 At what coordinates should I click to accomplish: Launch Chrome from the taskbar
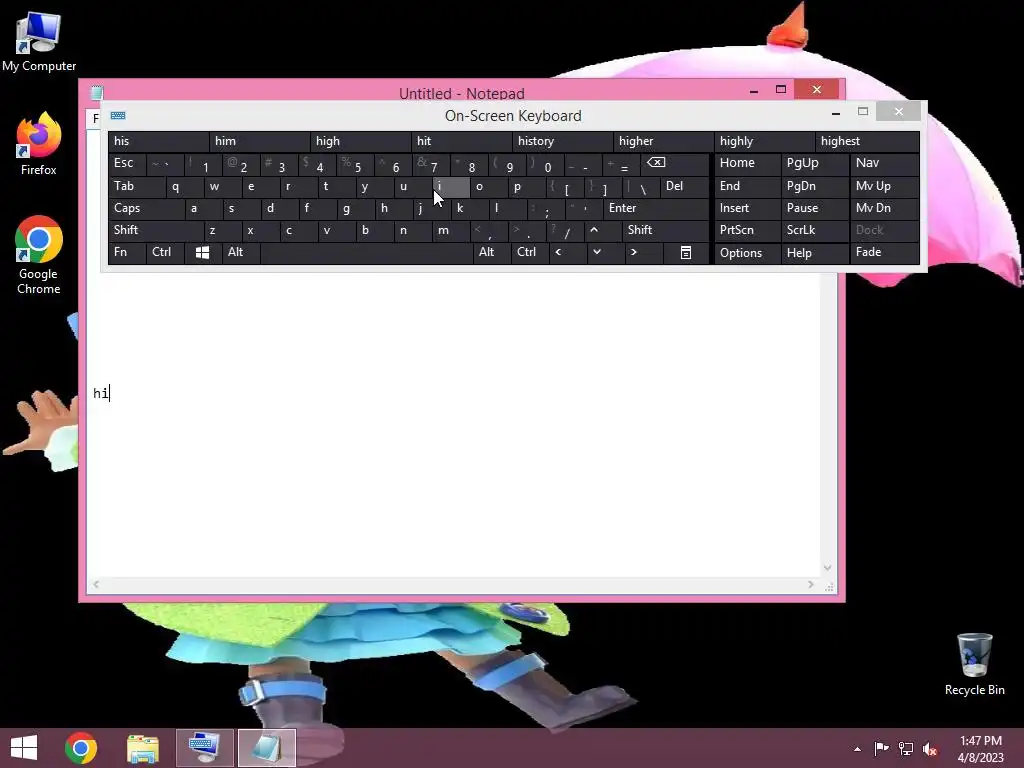pos(81,748)
